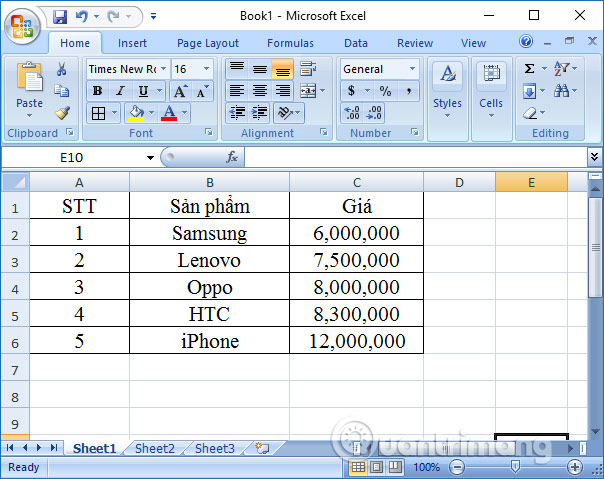The image size is (604, 479).
Task: Increase indent in the Alignment group
Action: click(260, 113)
